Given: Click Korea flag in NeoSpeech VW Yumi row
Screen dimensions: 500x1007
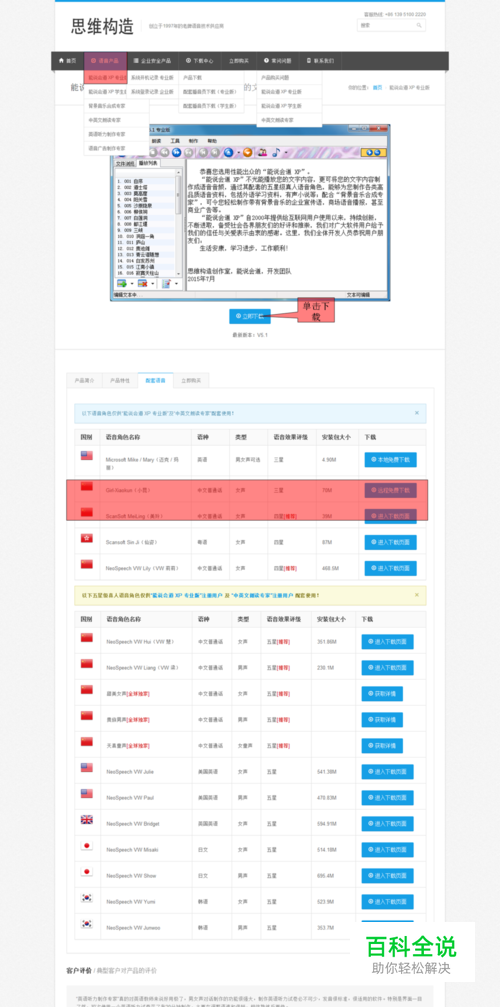Looking at the screenshot, I should click(x=87, y=898).
